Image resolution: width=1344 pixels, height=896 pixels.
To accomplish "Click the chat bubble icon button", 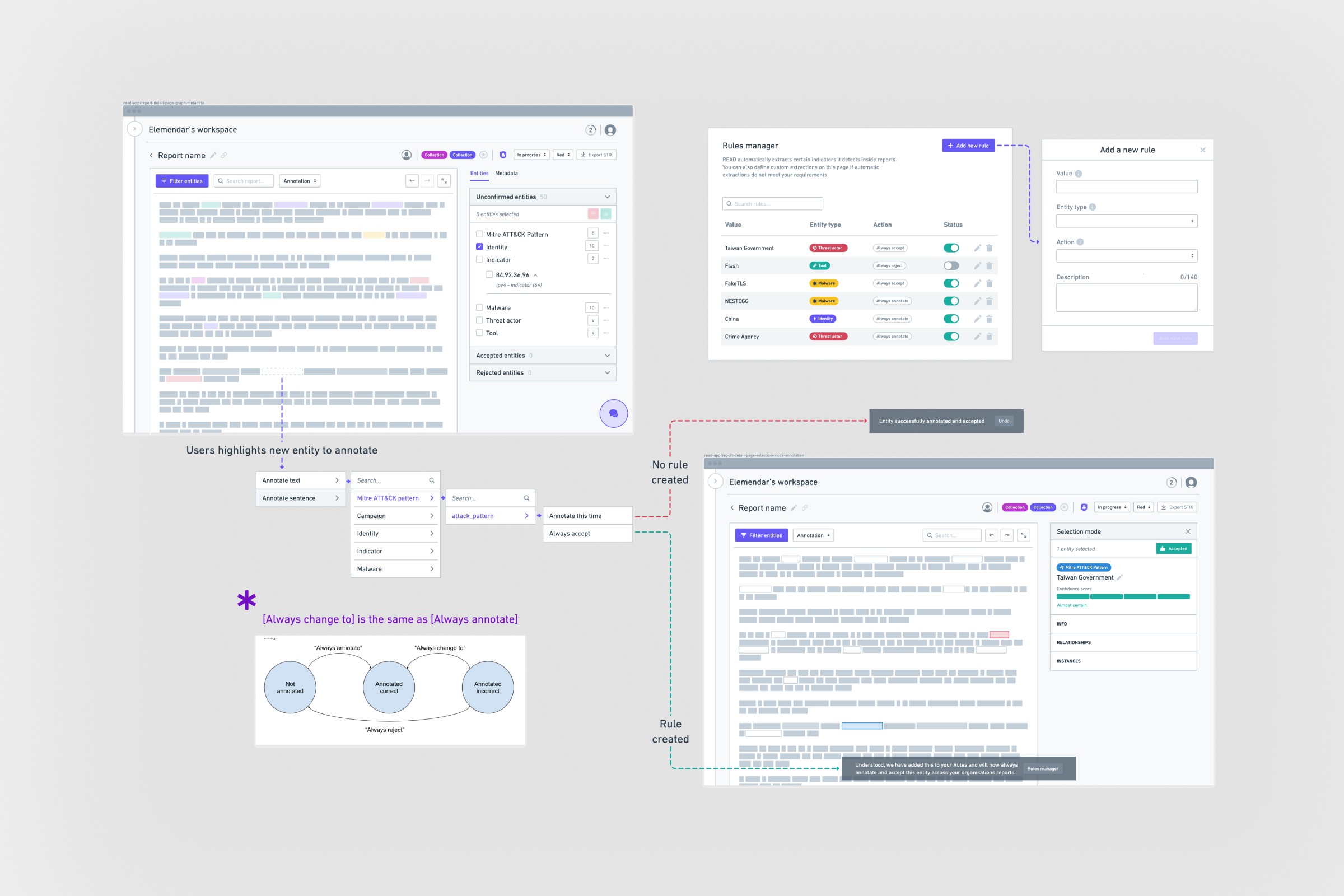I will [613, 413].
